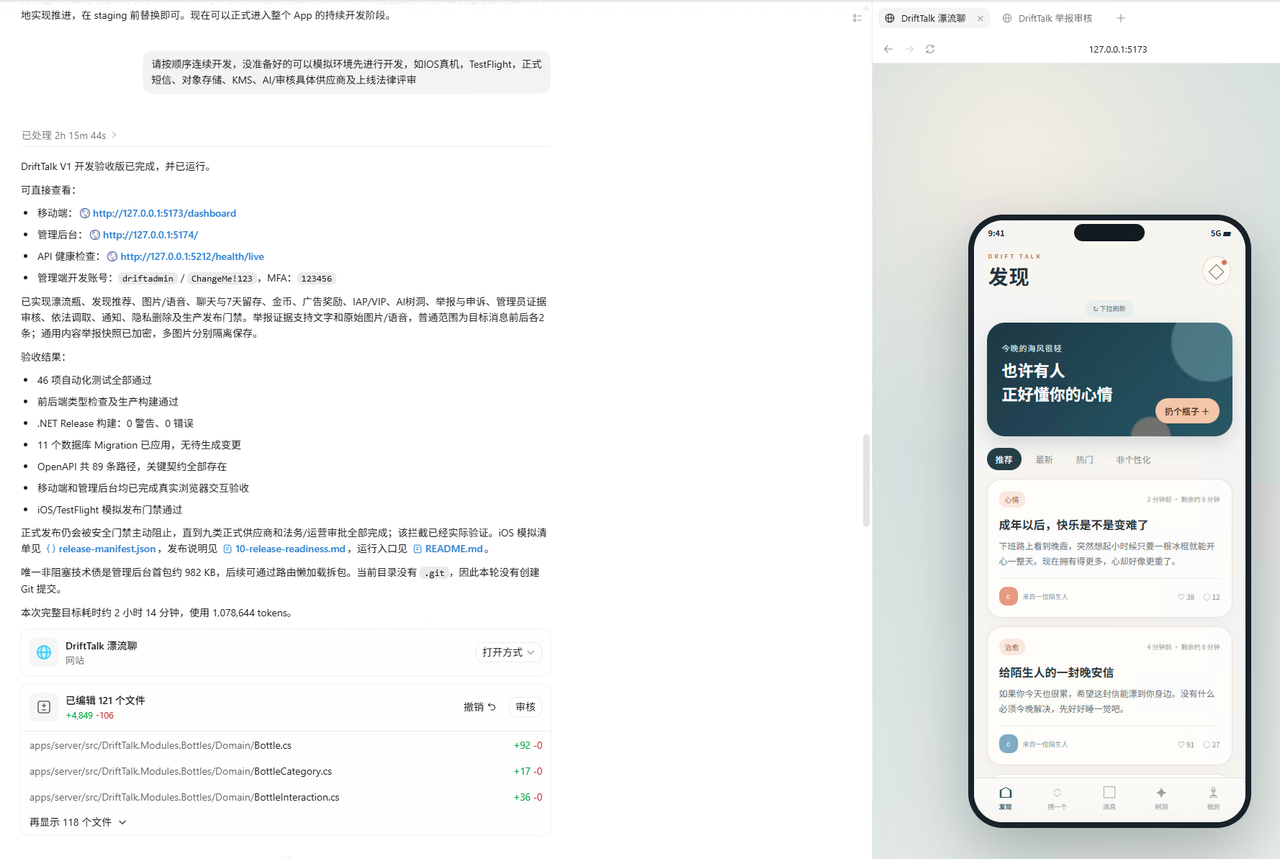Open README.md file link

(x=455, y=549)
